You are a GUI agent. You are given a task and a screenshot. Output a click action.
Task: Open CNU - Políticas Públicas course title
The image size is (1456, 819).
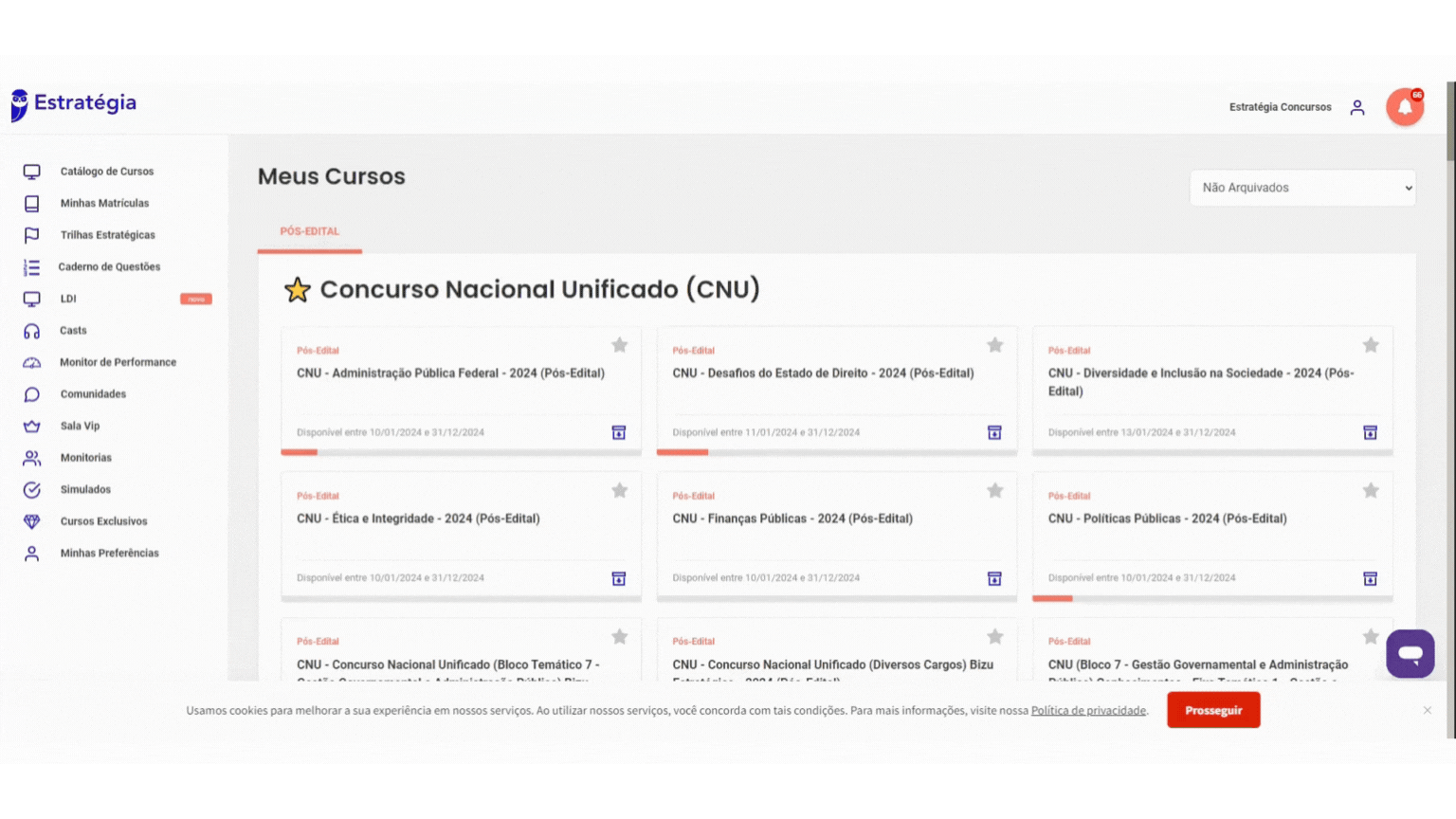coord(1167,519)
